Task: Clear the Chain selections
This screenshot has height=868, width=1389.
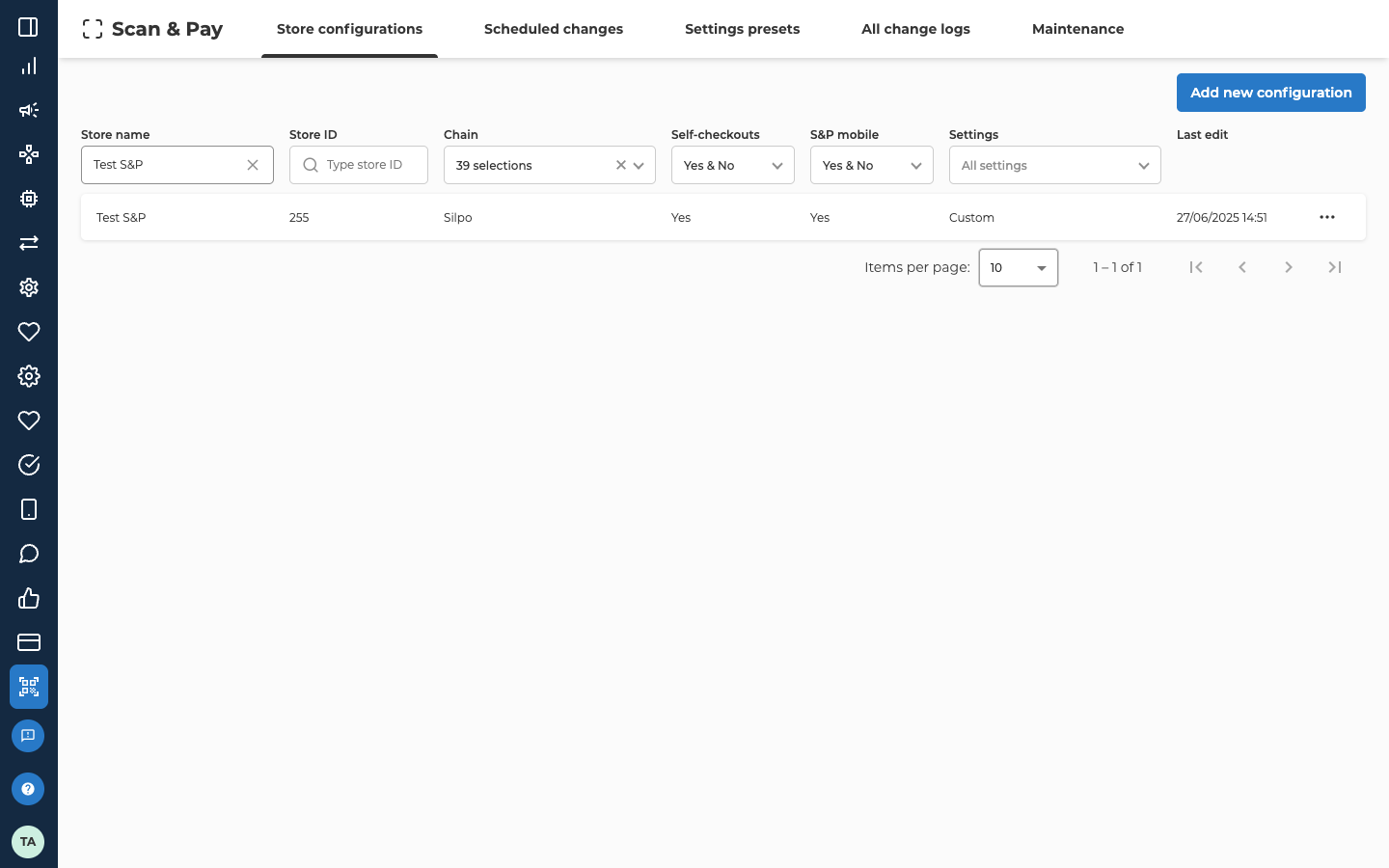Action: pyautogui.click(x=621, y=165)
